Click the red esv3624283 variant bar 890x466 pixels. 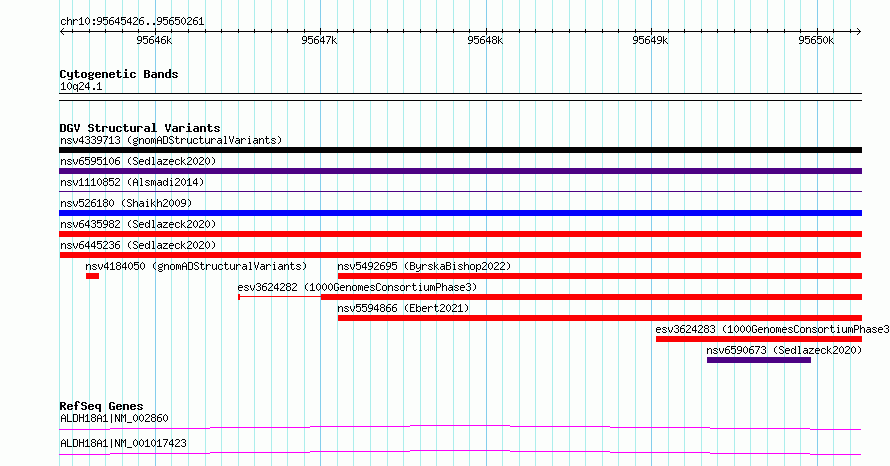pos(759,339)
